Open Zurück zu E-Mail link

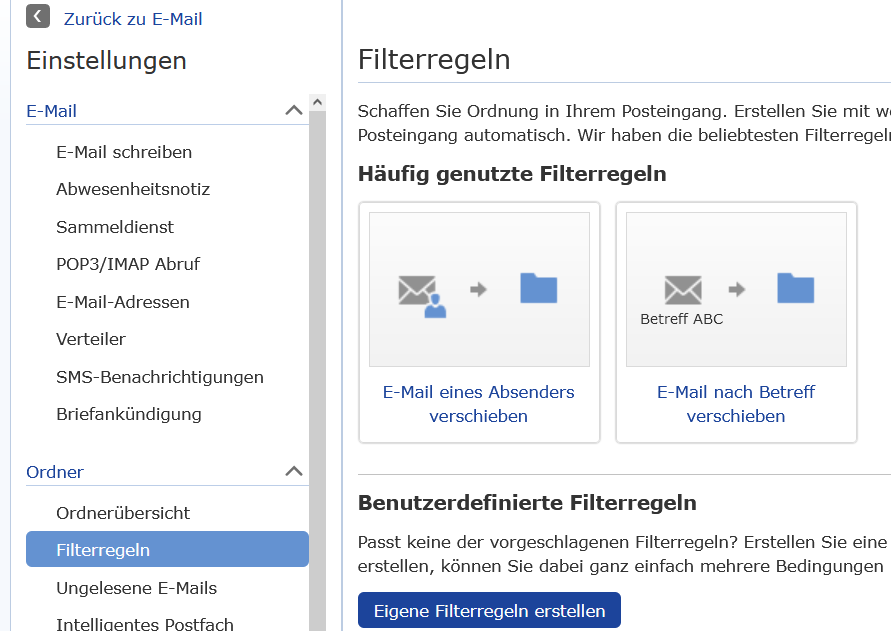pyautogui.click(x=133, y=19)
